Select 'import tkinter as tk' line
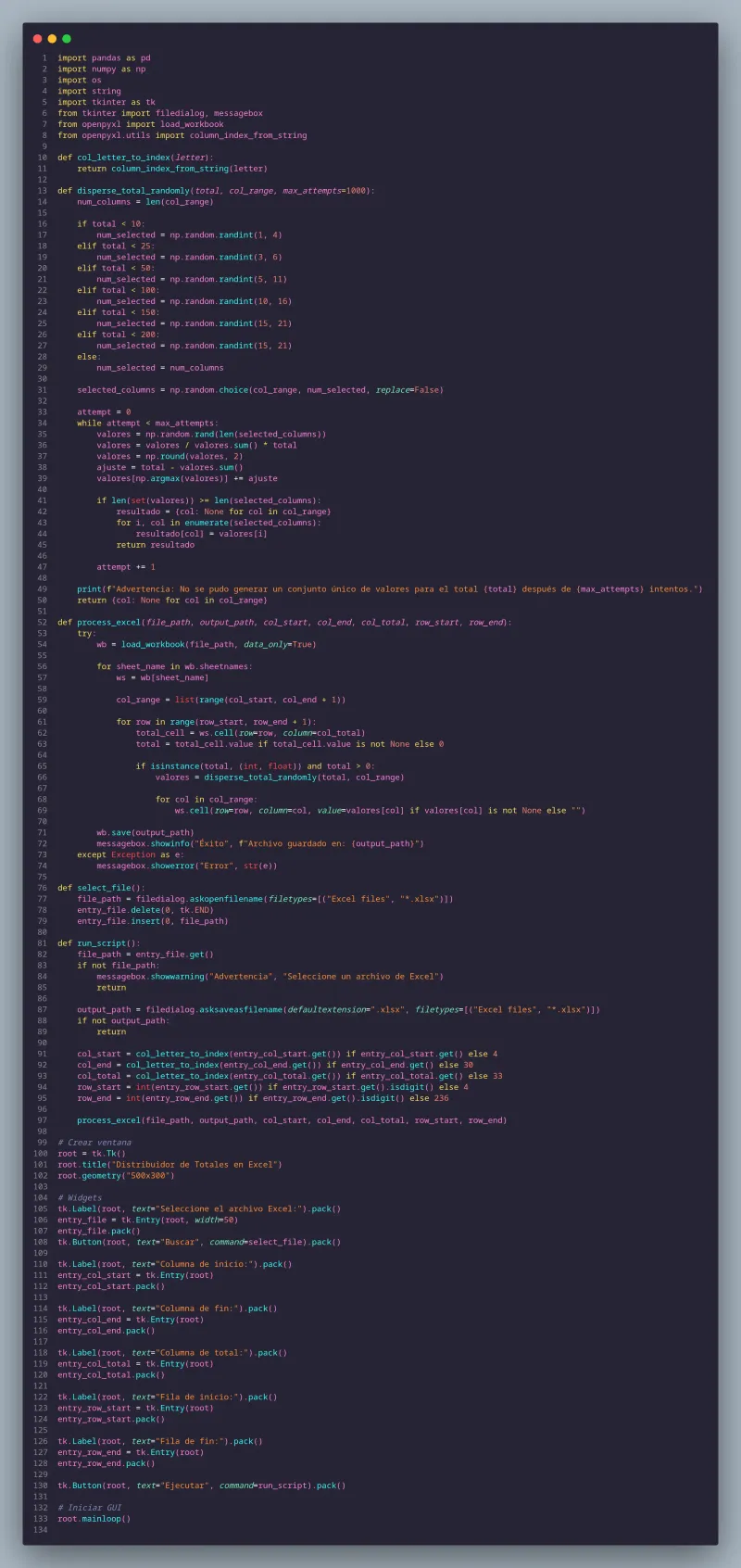The height and width of the screenshot is (1568, 741). tap(107, 102)
